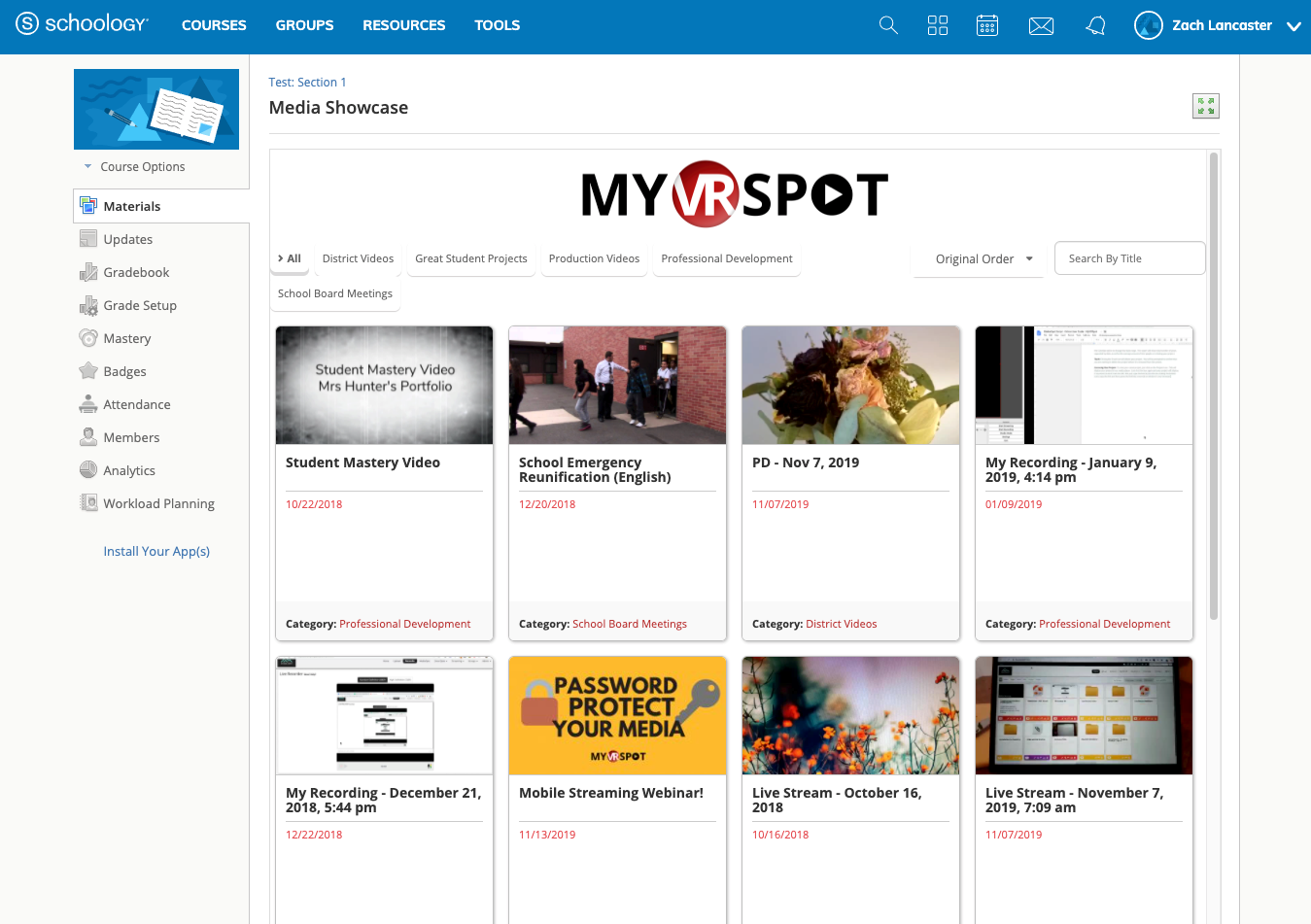Open the notifications bell icon
This screenshot has height=924, width=1311.
pyautogui.click(x=1095, y=26)
